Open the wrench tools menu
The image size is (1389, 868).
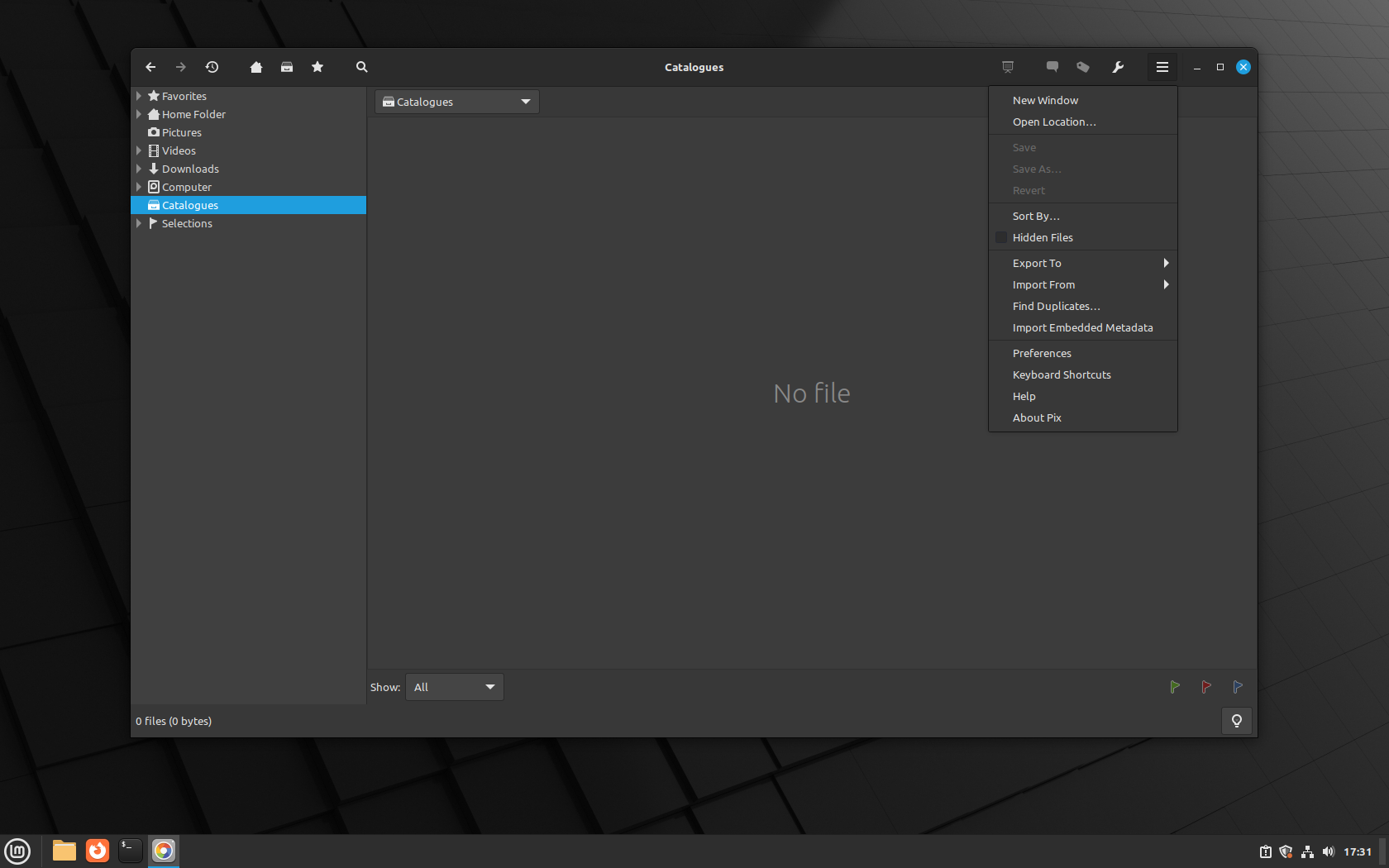coord(1118,67)
